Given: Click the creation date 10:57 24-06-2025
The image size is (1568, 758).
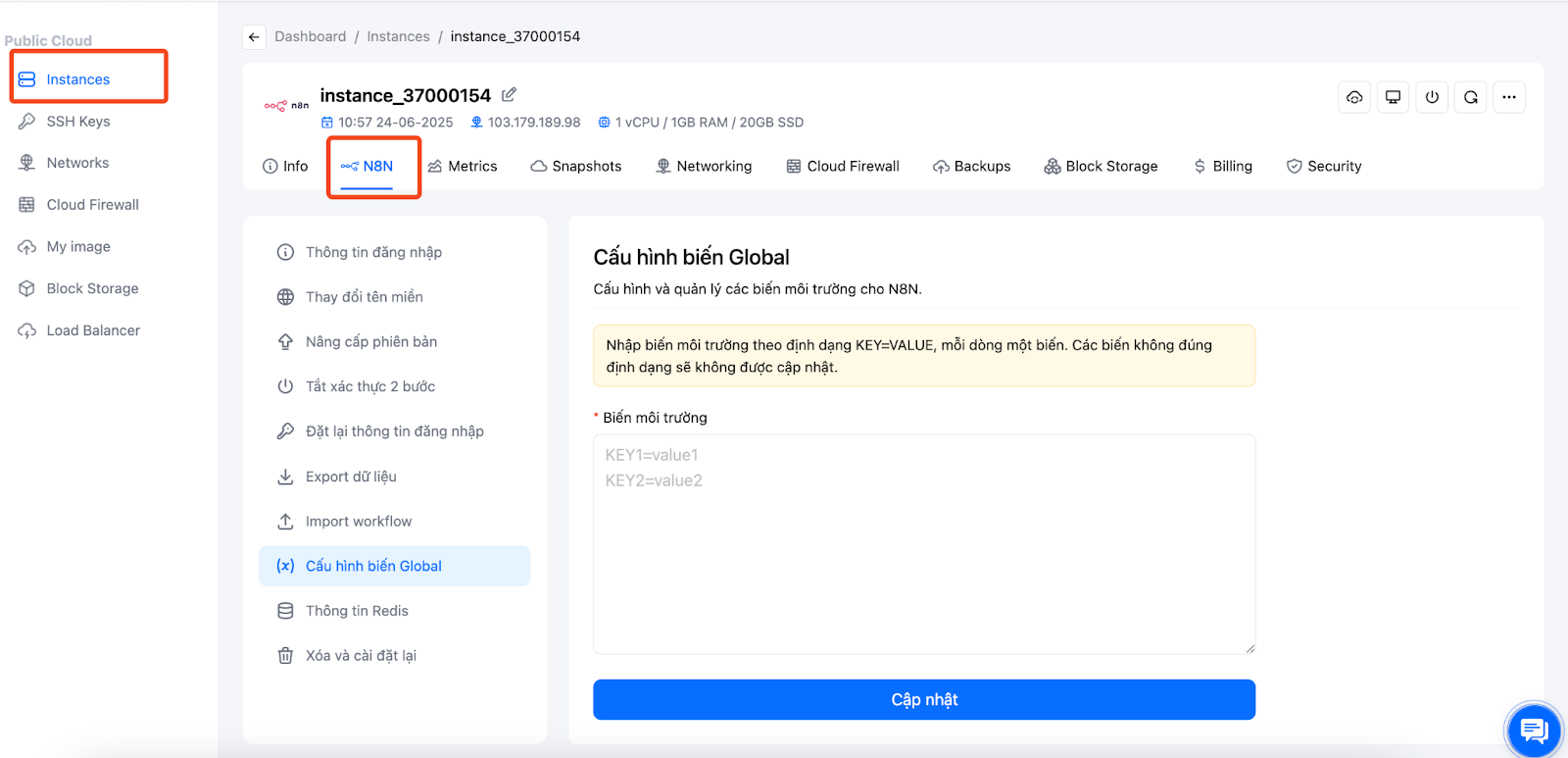Looking at the screenshot, I should point(396,123).
